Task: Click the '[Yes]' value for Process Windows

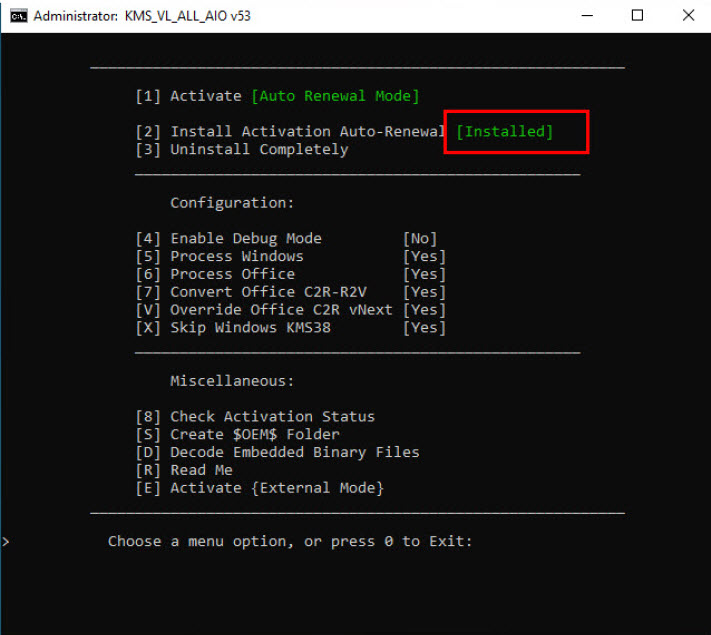Action: point(424,256)
